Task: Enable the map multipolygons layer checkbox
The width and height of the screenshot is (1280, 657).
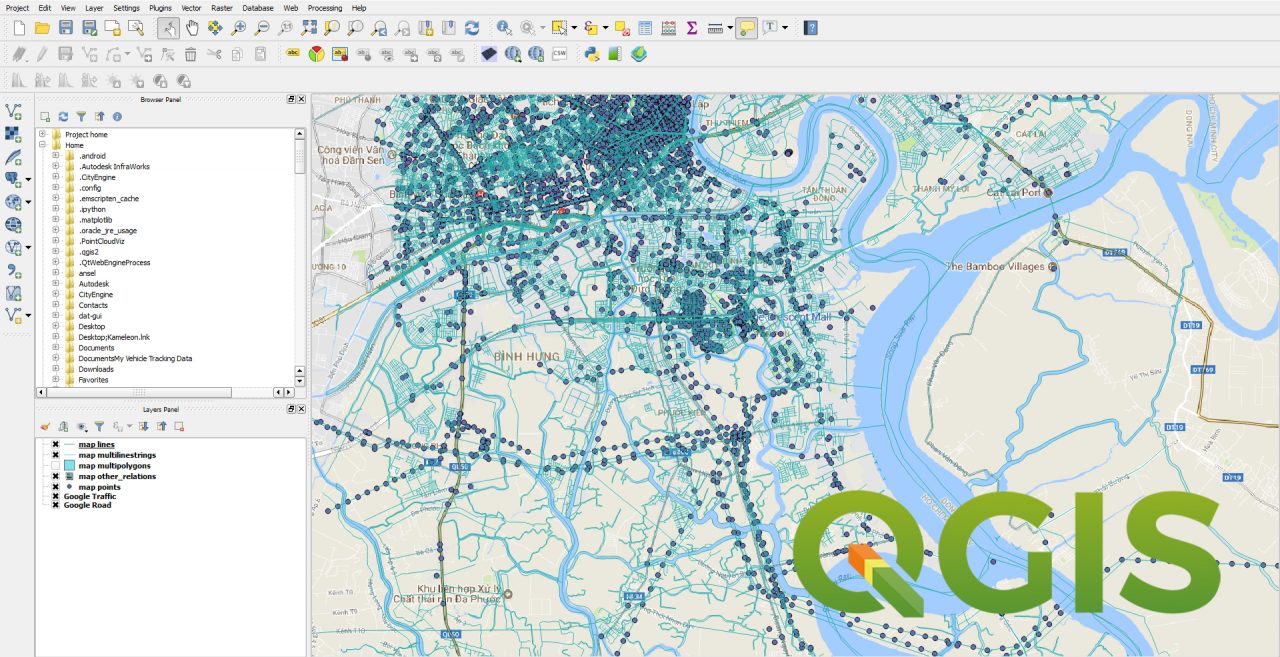Action: pyautogui.click(x=56, y=466)
